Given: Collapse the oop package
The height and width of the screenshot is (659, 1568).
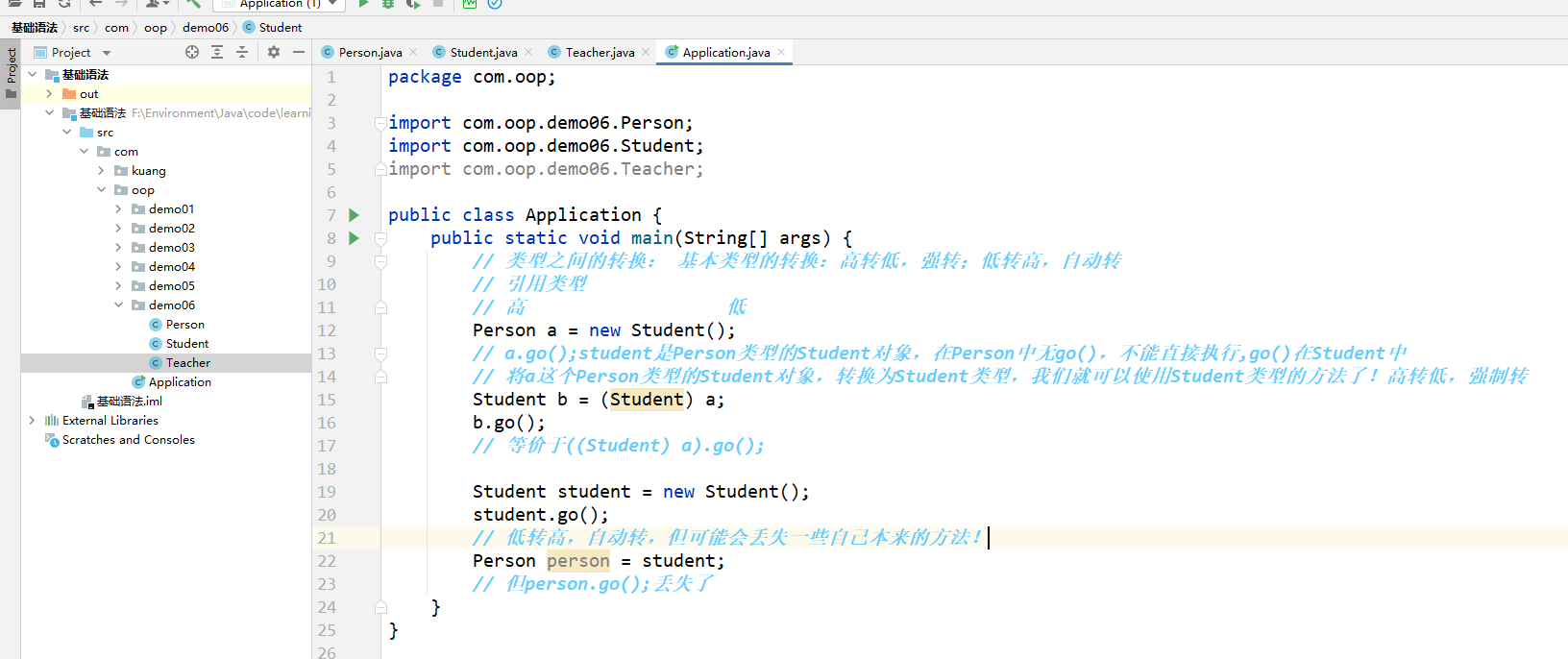Looking at the screenshot, I should tap(101, 189).
